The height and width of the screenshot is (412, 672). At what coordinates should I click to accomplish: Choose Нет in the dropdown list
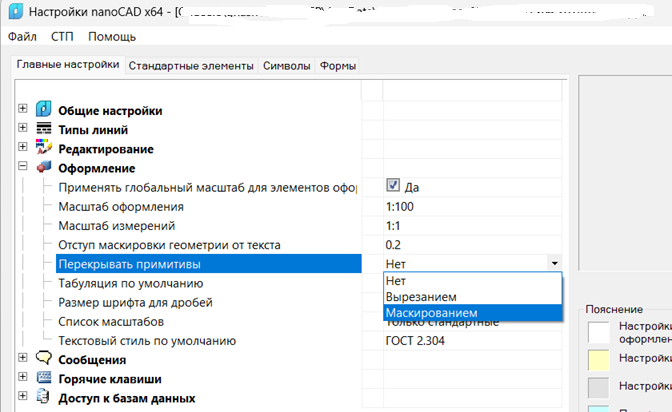(x=473, y=281)
